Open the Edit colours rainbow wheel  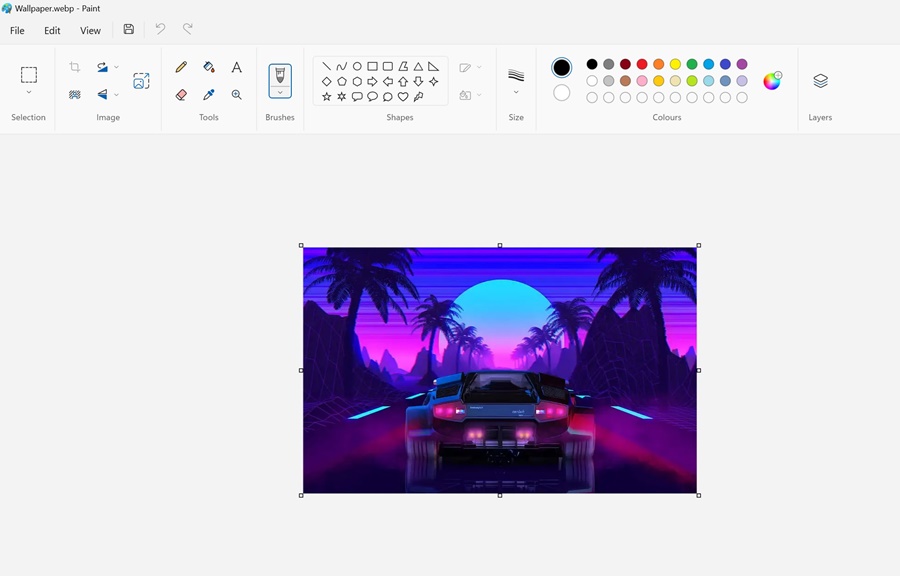click(x=772, y=81)
